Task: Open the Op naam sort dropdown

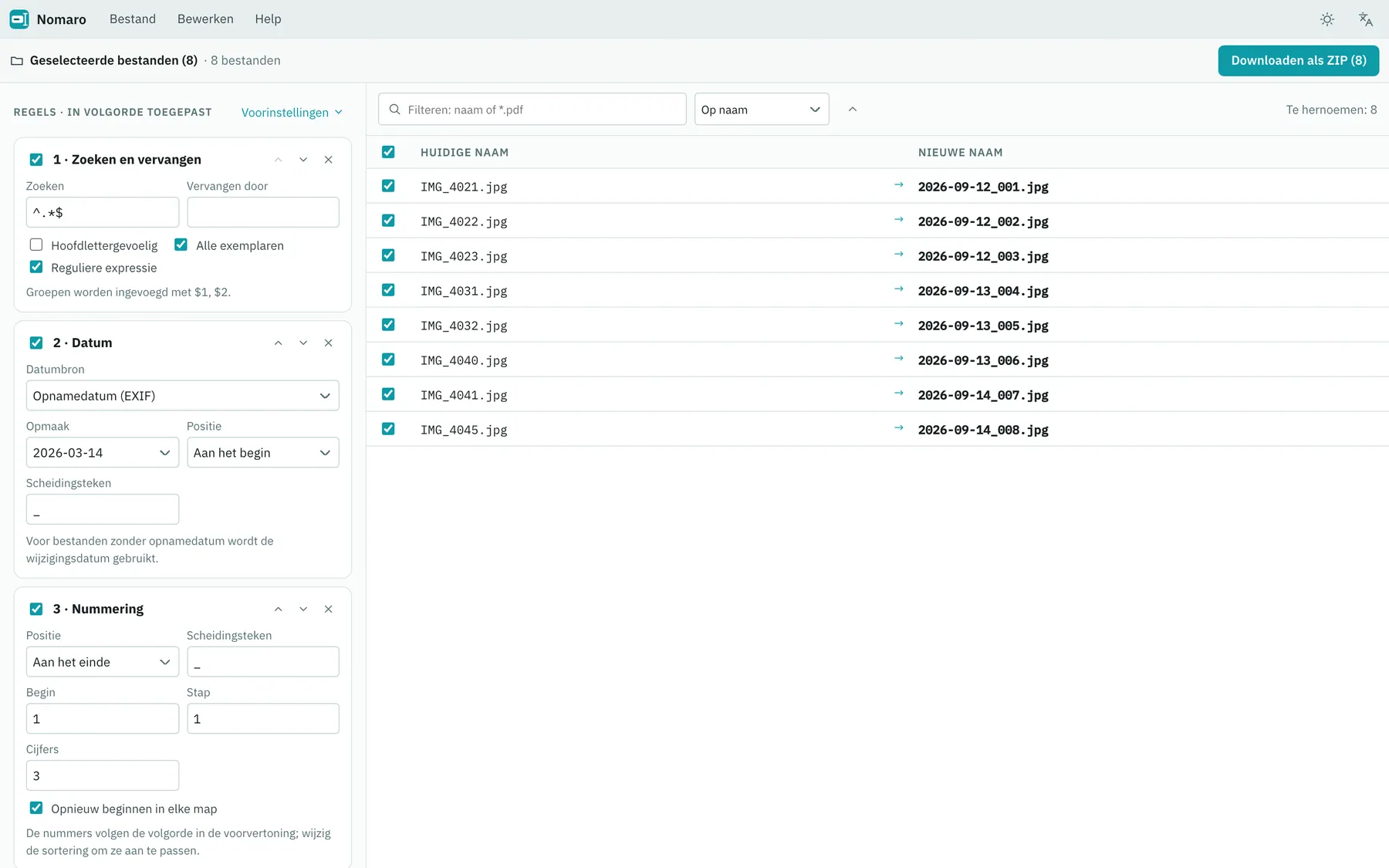Action: click(x=762, y=110)
